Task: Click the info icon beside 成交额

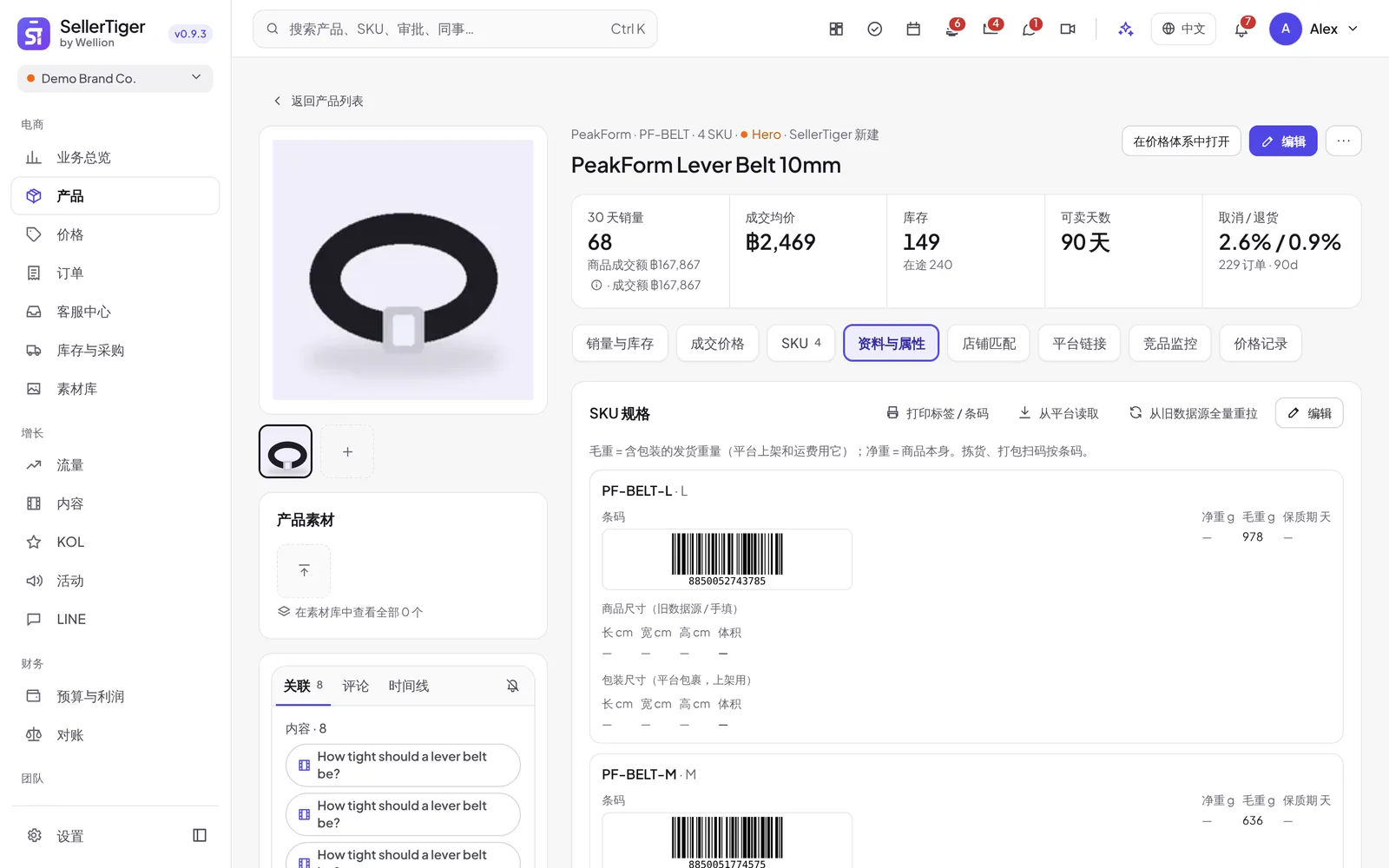Action: point(596,285)
